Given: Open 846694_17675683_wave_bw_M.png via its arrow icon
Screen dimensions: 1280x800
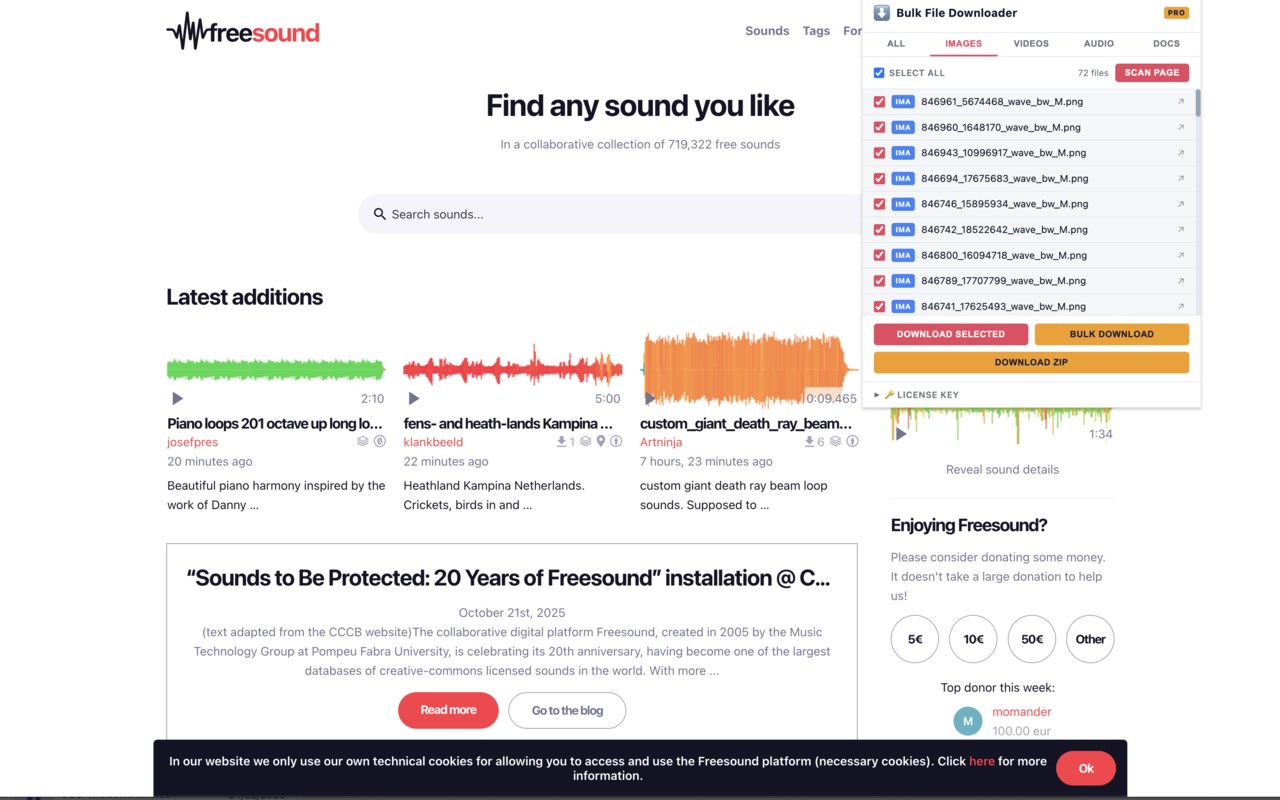Looking at the screenshot, I should pyautogui.click(x=1181, y=178).
